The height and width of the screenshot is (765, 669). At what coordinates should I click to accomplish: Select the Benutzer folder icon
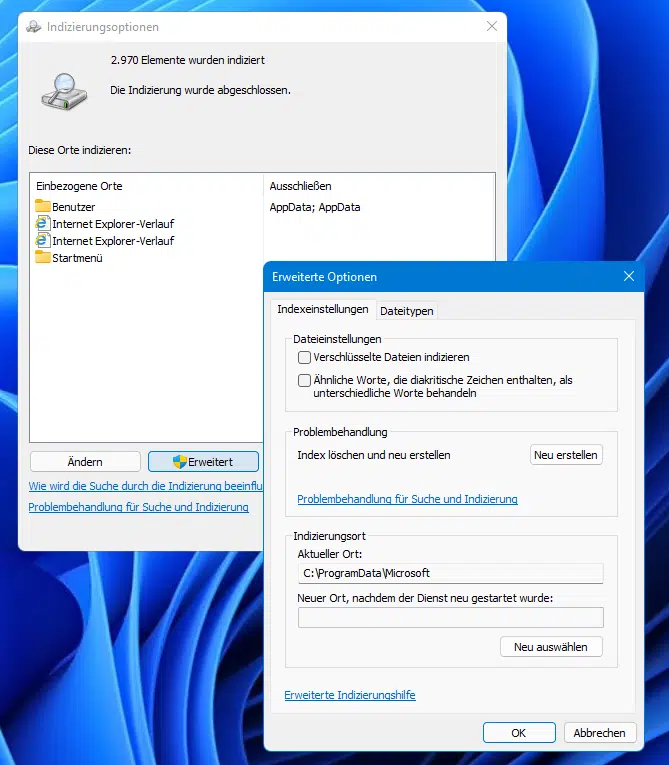[42, 207]
